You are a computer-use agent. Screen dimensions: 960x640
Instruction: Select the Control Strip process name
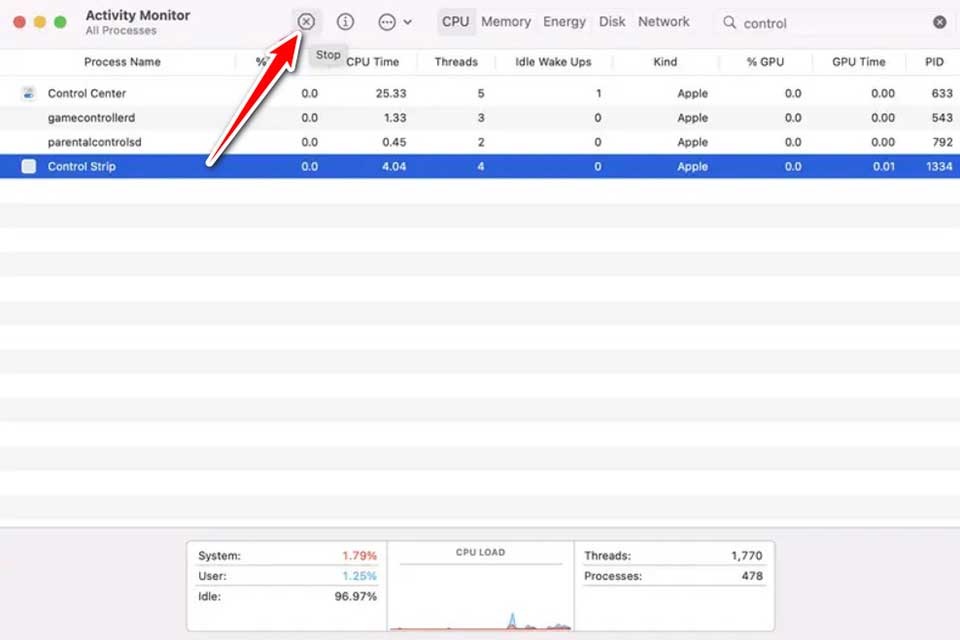click(x=81, y=167)
